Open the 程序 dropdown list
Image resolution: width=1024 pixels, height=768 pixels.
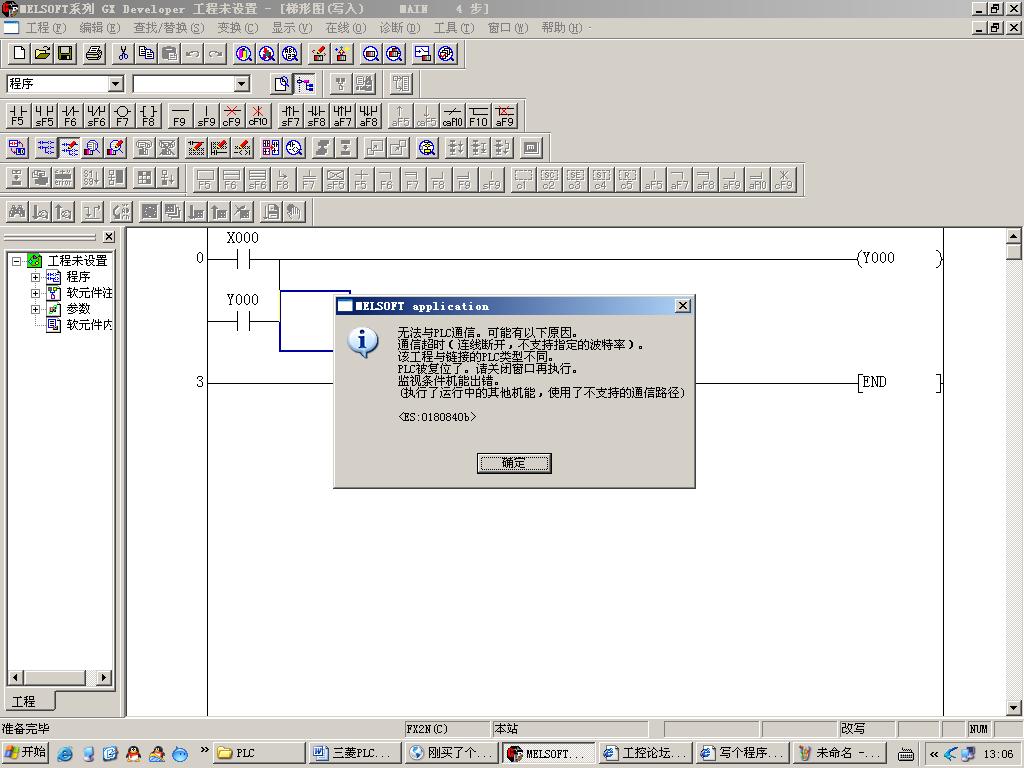click(115, 84)
